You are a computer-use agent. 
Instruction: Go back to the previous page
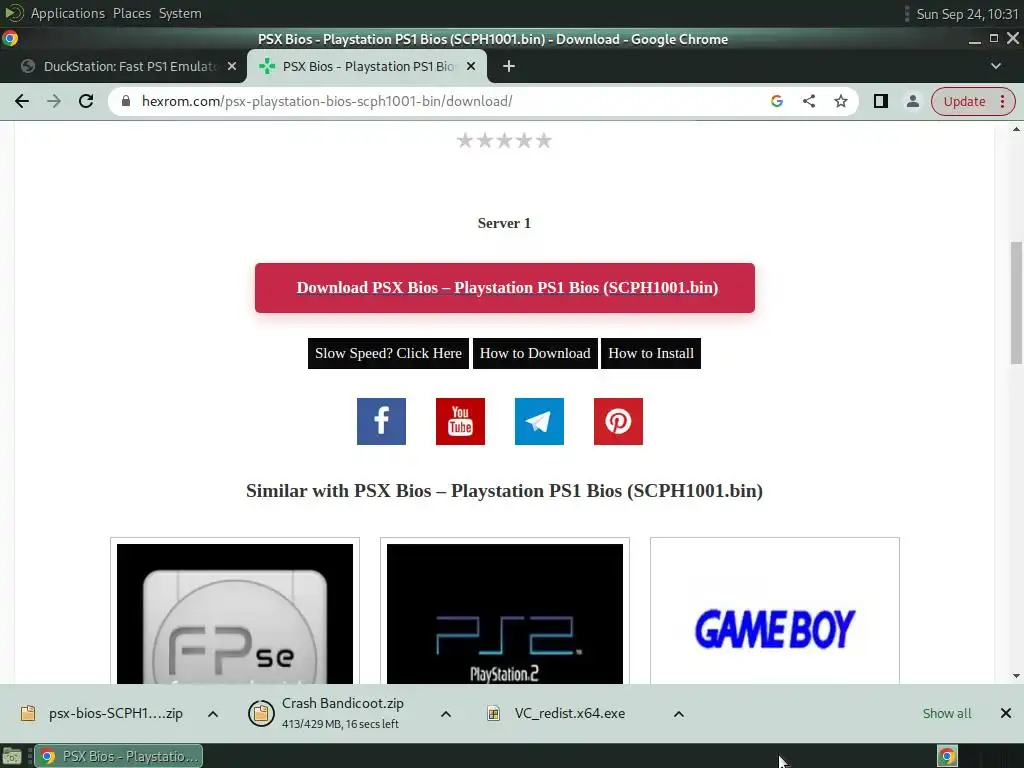(22, 101)
